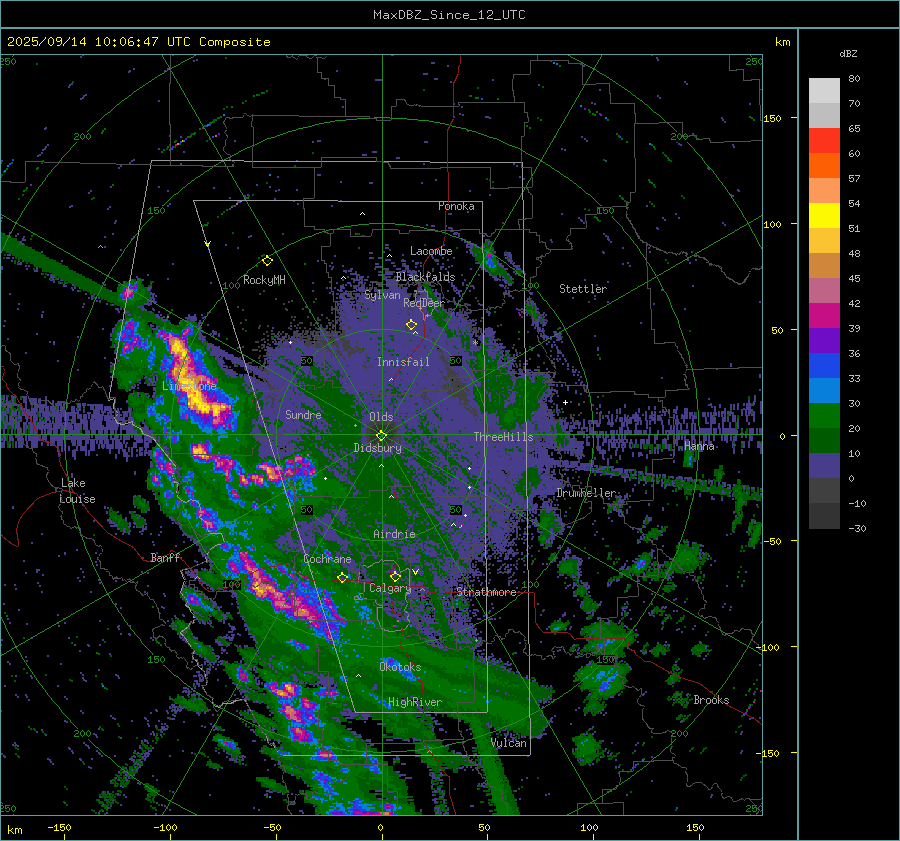This screenshot has height=841, width=900.
Task: Select the orange 57-60 dBZ legend swatch
Action: pos(824,166)
